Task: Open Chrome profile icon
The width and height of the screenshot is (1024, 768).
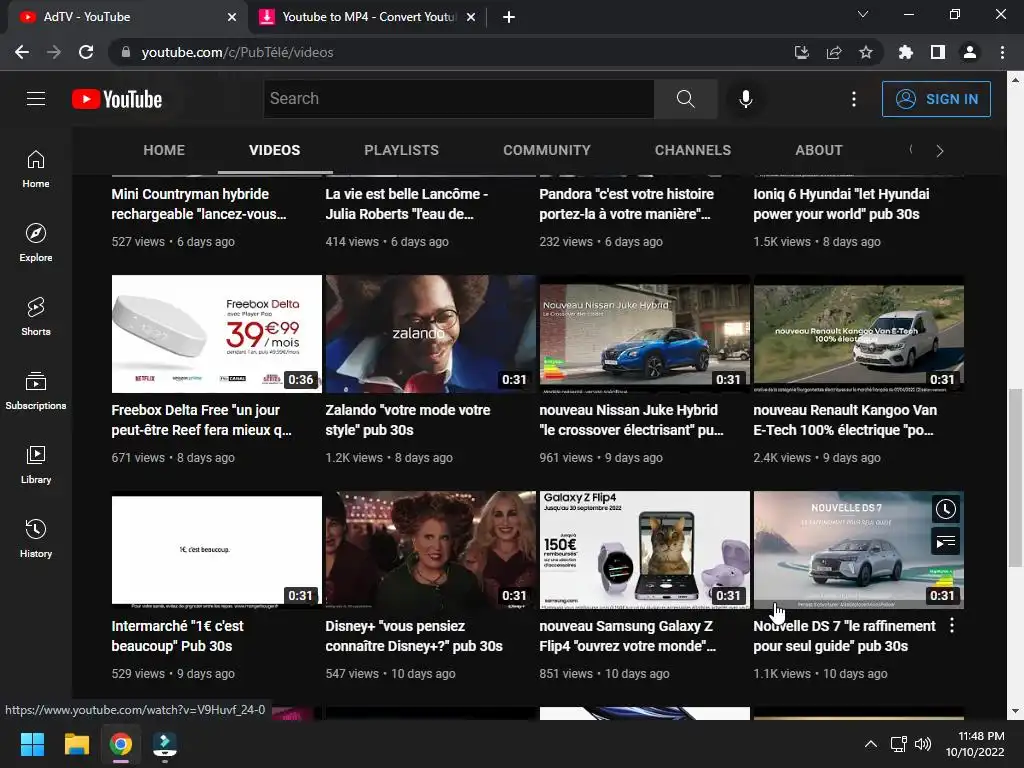Action: tap(970, 52)
